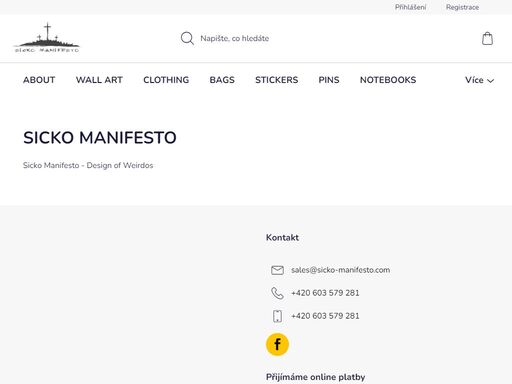Open the BAGS category

[222, 80]
